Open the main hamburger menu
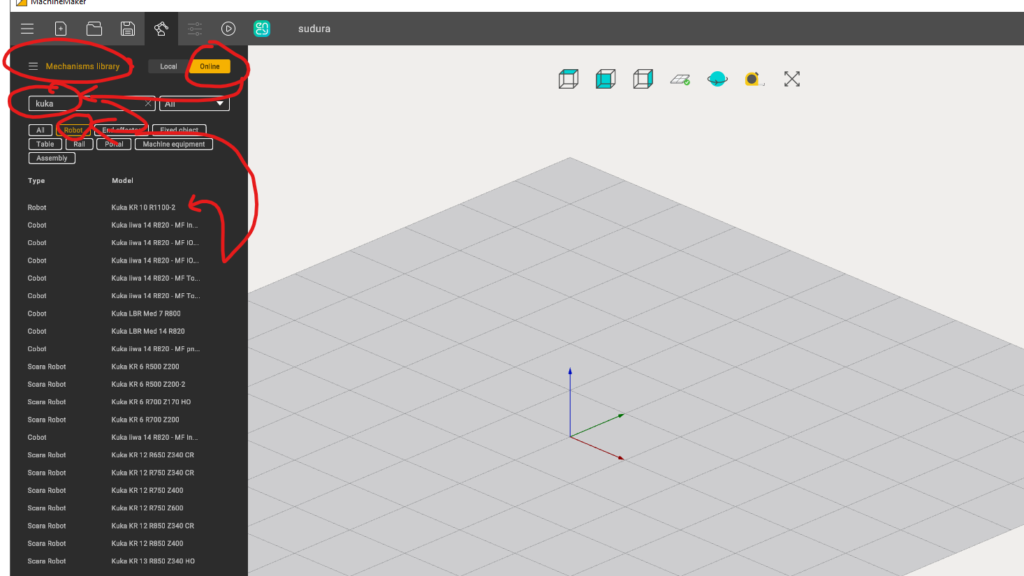 coord(27,28)
